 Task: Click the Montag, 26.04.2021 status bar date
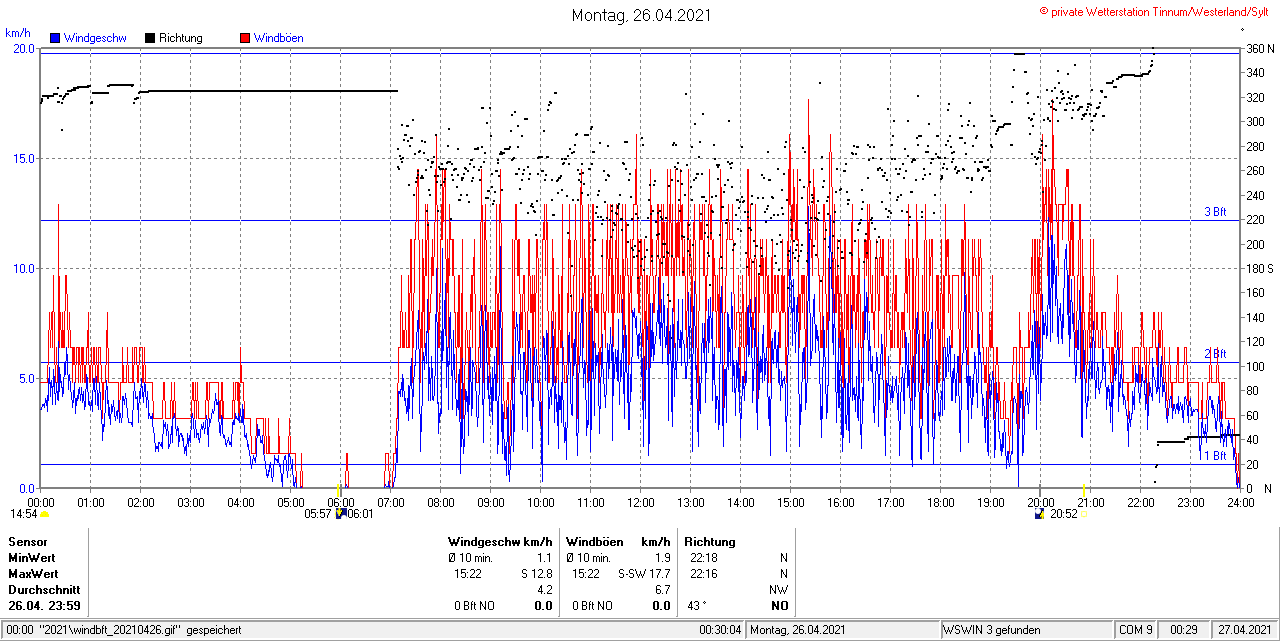coord(799,630)
